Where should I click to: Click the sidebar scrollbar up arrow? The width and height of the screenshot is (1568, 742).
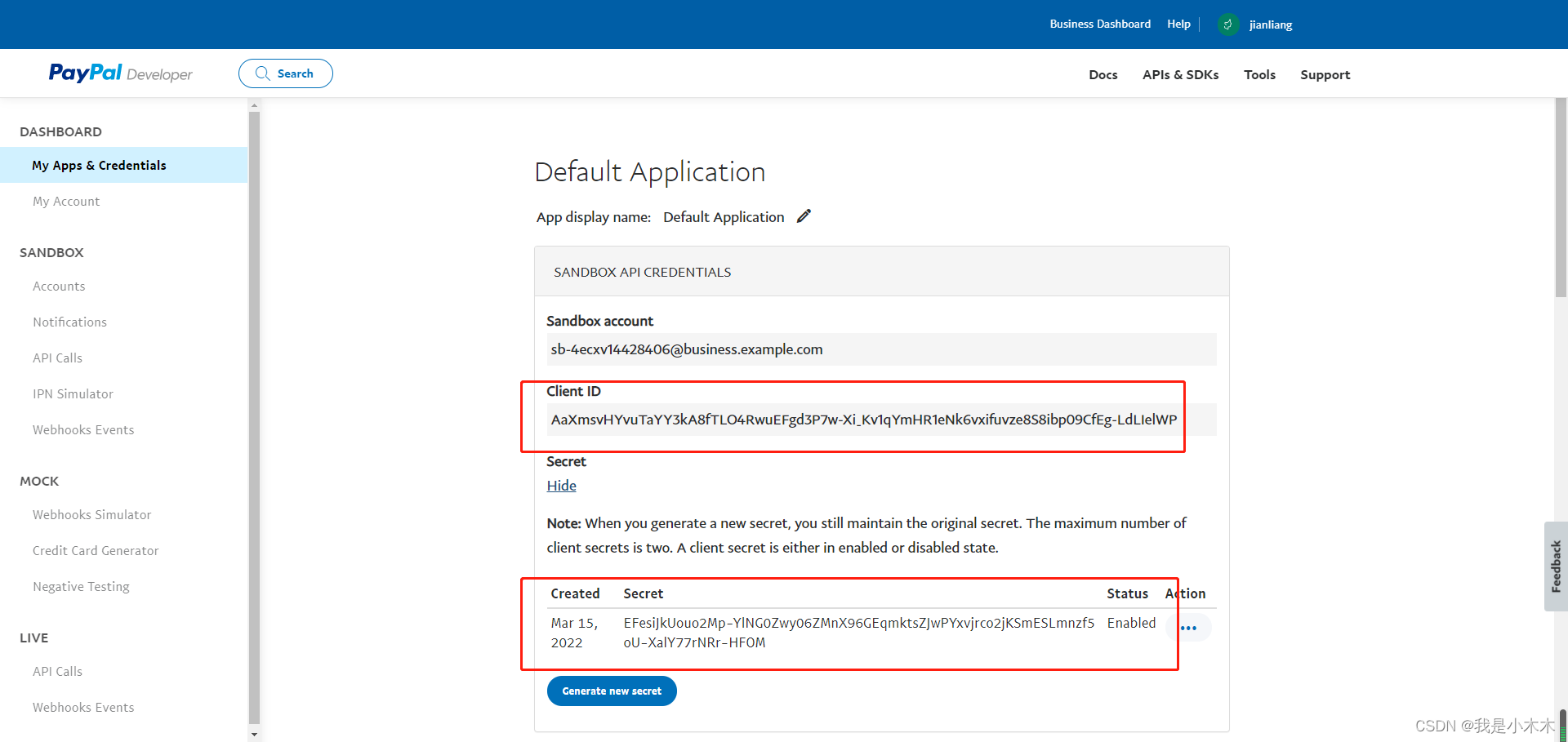point(254,105)
